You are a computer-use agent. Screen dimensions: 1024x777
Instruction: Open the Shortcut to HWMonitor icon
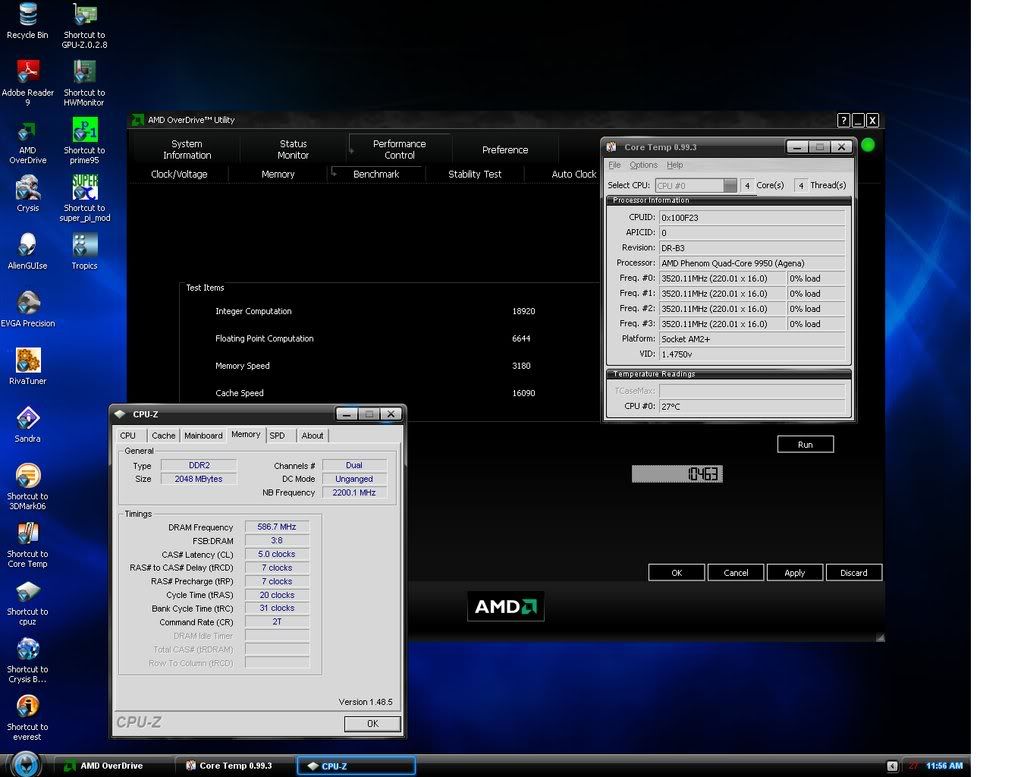(84, 83)
